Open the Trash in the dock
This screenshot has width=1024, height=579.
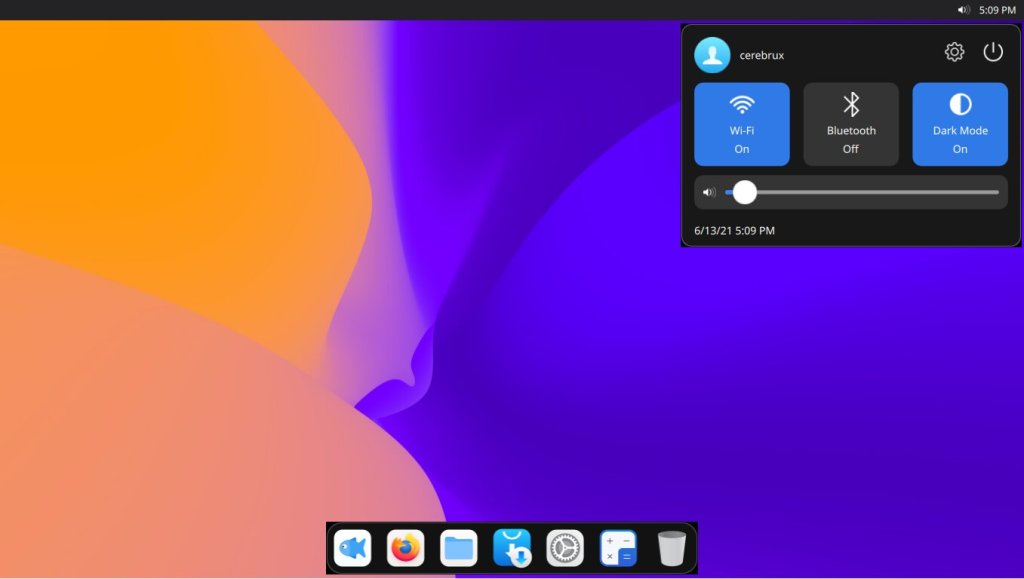click(672, 548)
